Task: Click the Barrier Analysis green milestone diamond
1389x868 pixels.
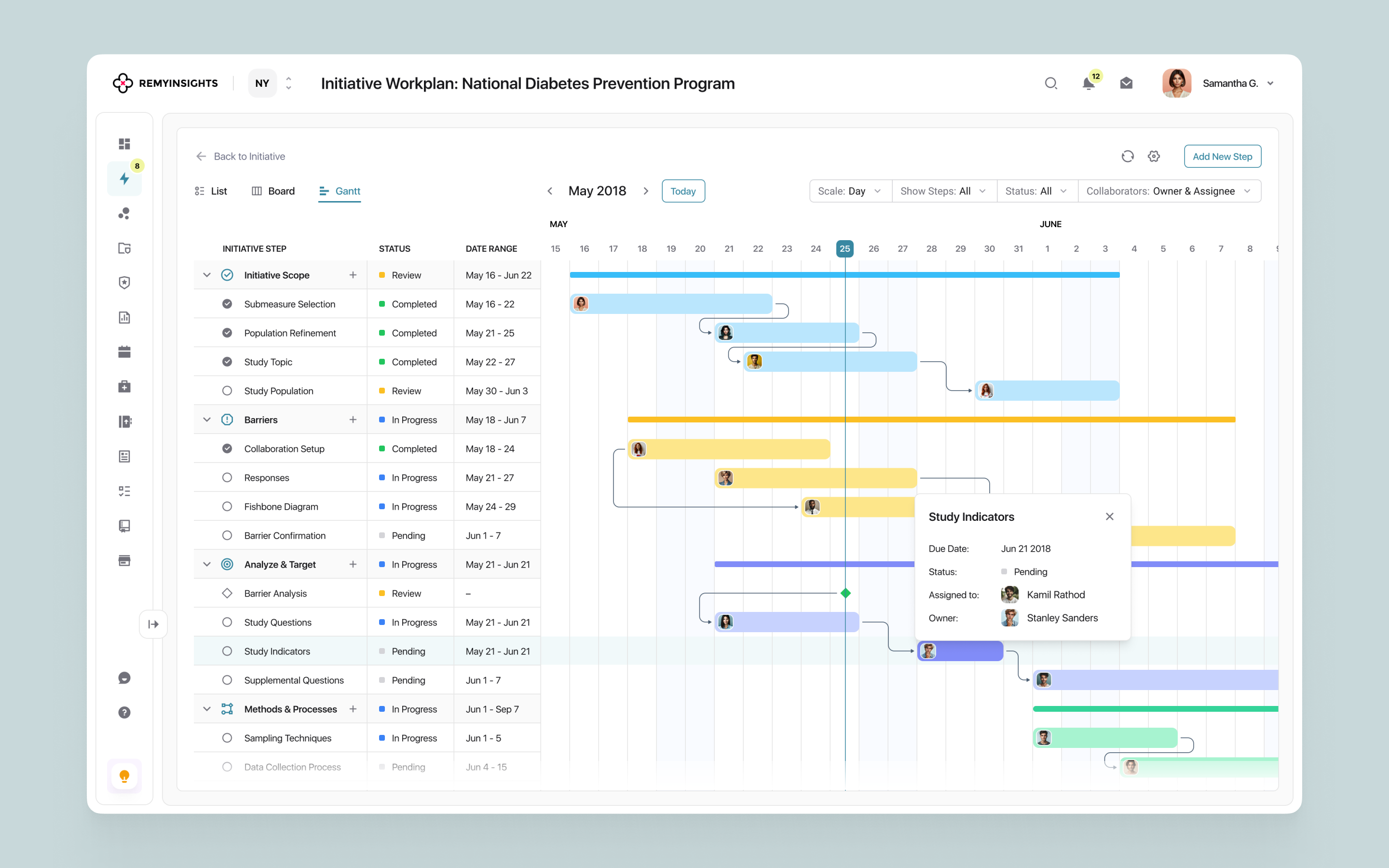Action: 845,593
